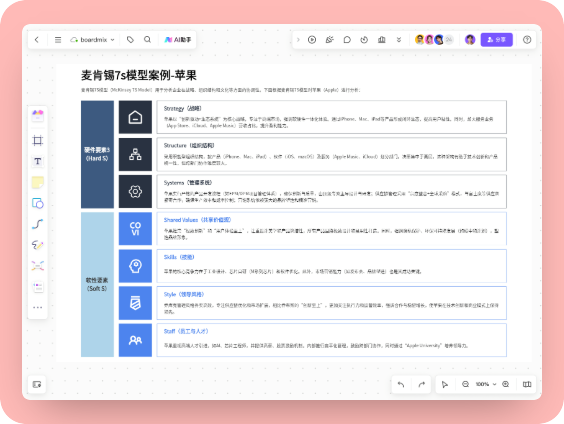Open more tools ellipsis in sidebar
Viewport: 564px width, 424px height.
[x=38, y=307]
